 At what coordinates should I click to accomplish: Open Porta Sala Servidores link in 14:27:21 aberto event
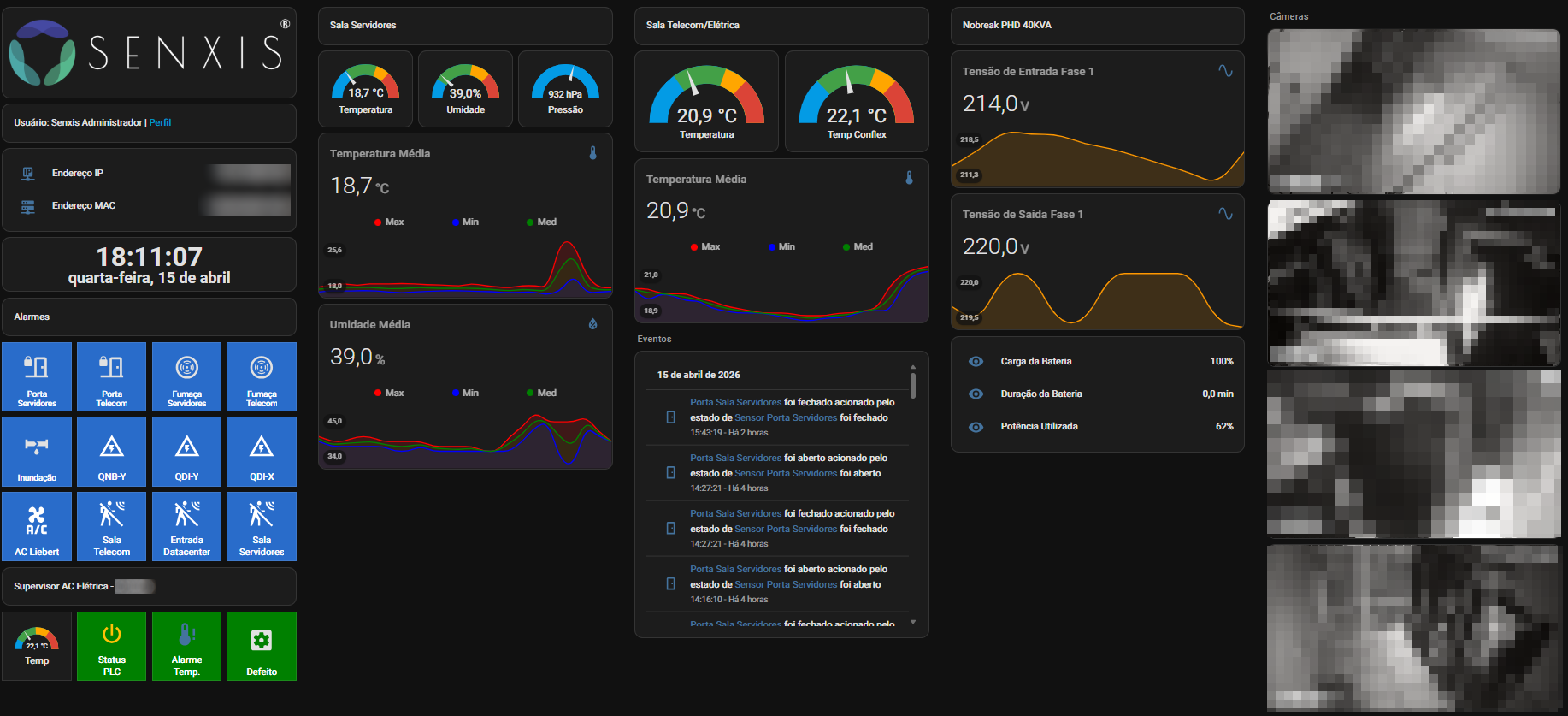735,458
